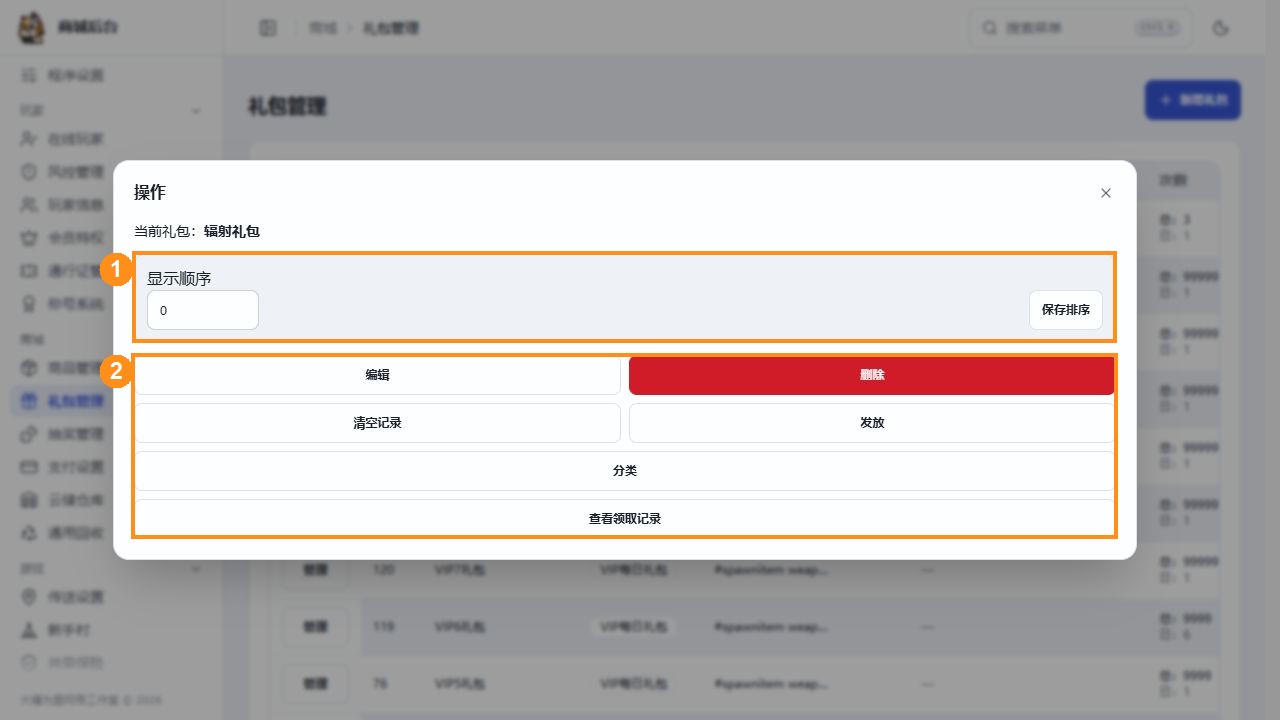Click the 发放 button

871,423
